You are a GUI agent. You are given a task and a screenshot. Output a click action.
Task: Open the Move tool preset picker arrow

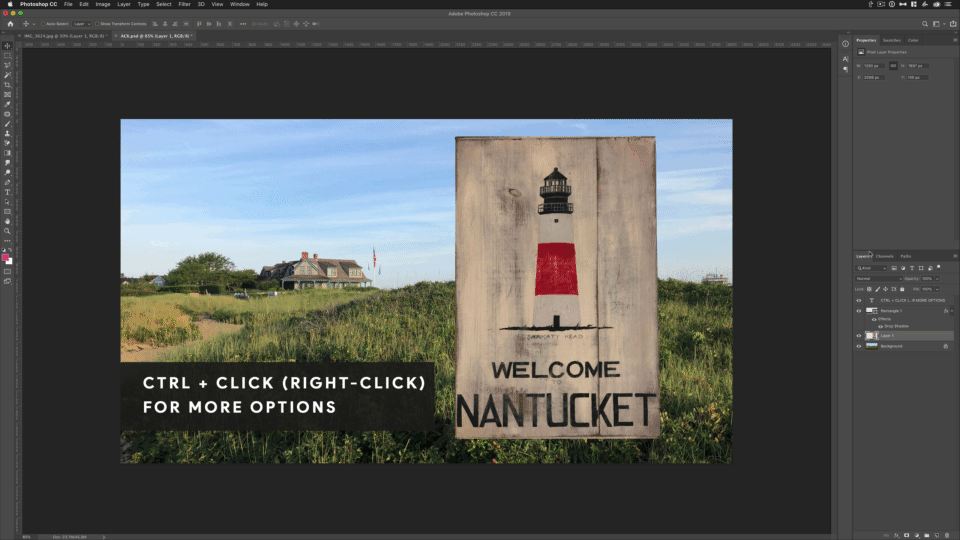34,24
